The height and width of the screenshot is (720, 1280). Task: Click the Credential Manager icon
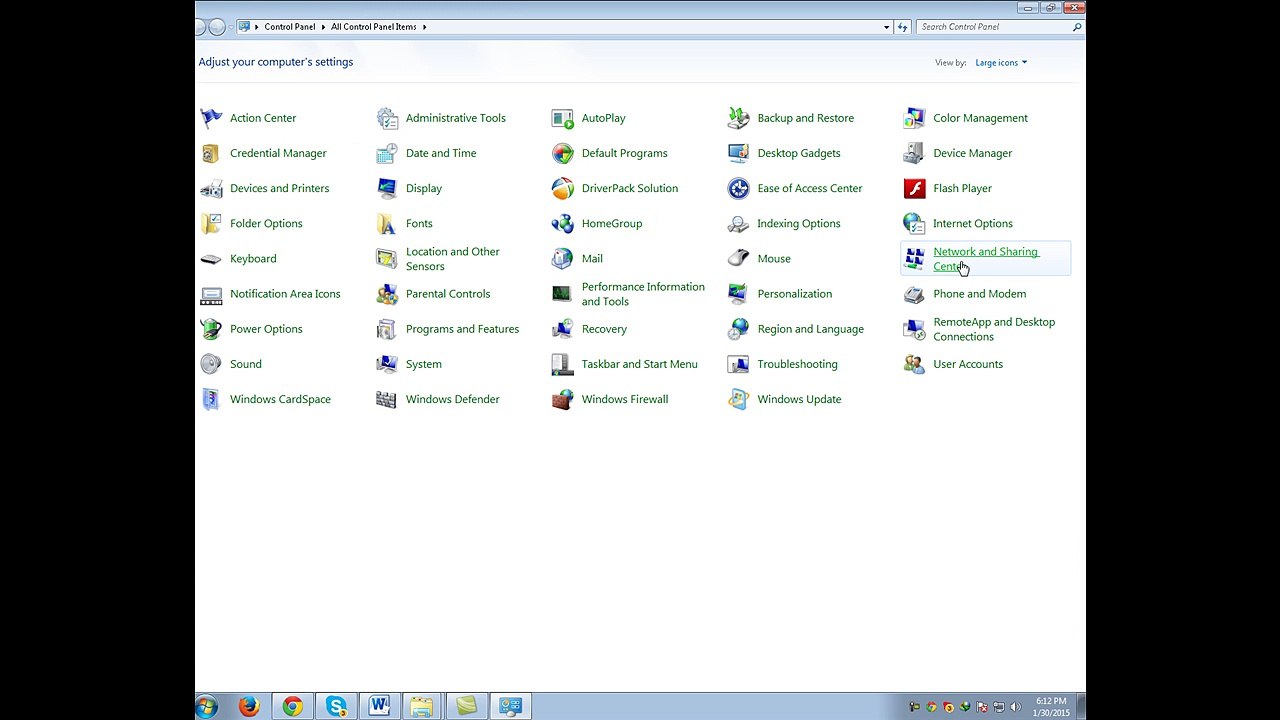pyautogui.click(x=211, y=153)
